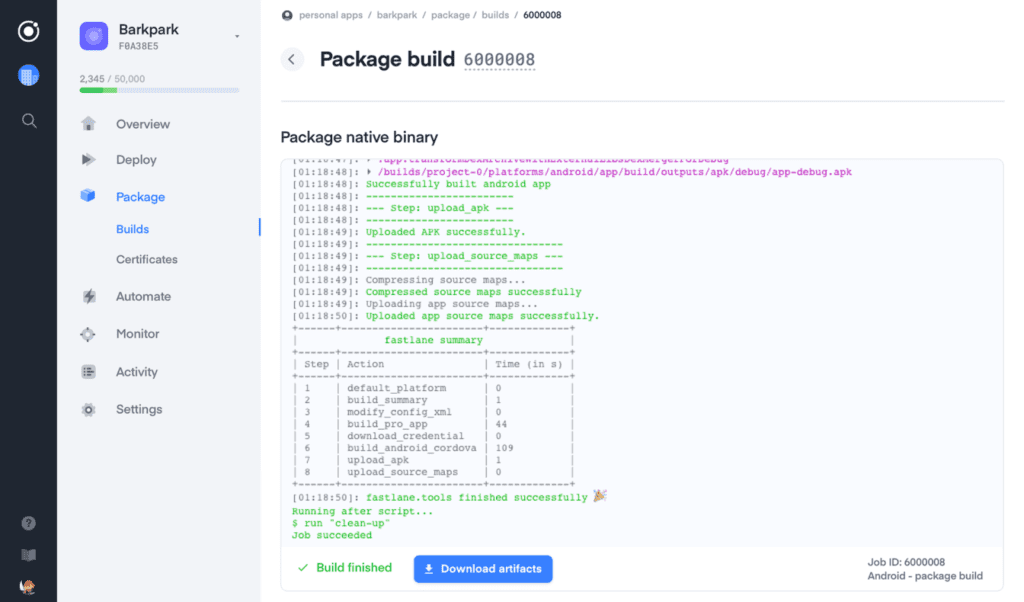Click the user avatar at the bottom left
The width and height of the screenshot is (1024, 602).
28,586
